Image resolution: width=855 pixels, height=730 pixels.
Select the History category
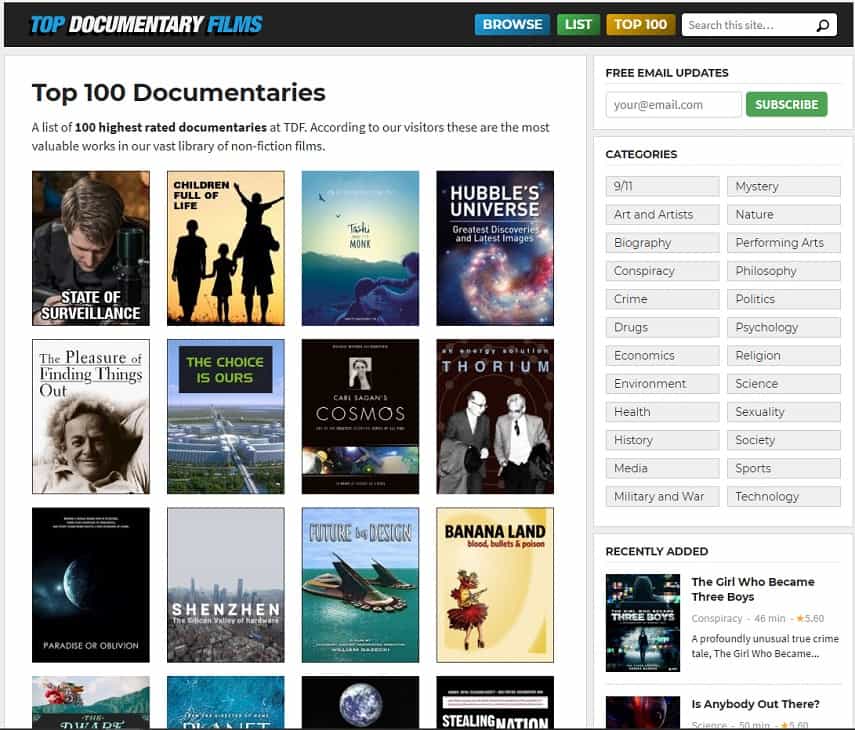click(x=663, y=440)
